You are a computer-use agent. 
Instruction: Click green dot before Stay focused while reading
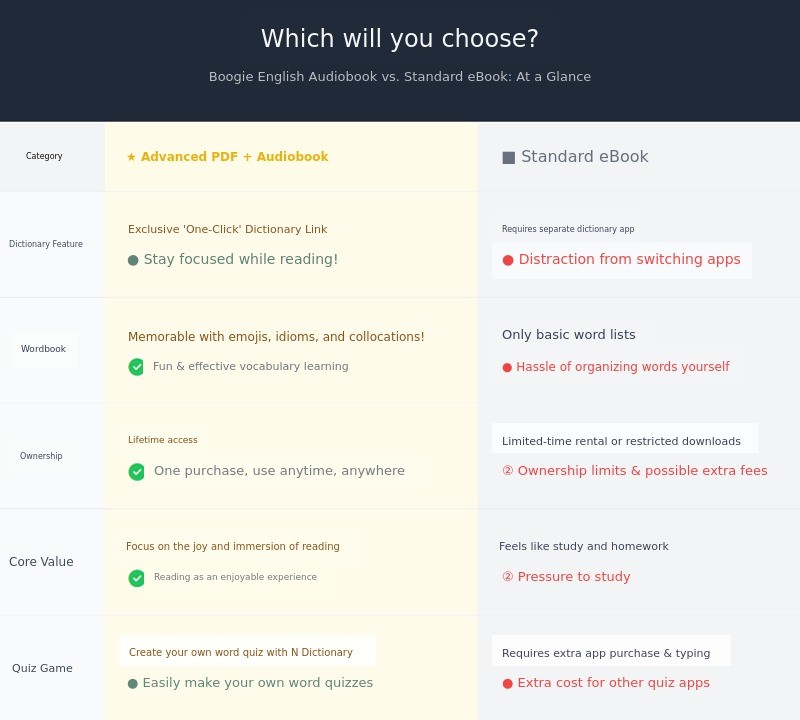tap(133, 260)
